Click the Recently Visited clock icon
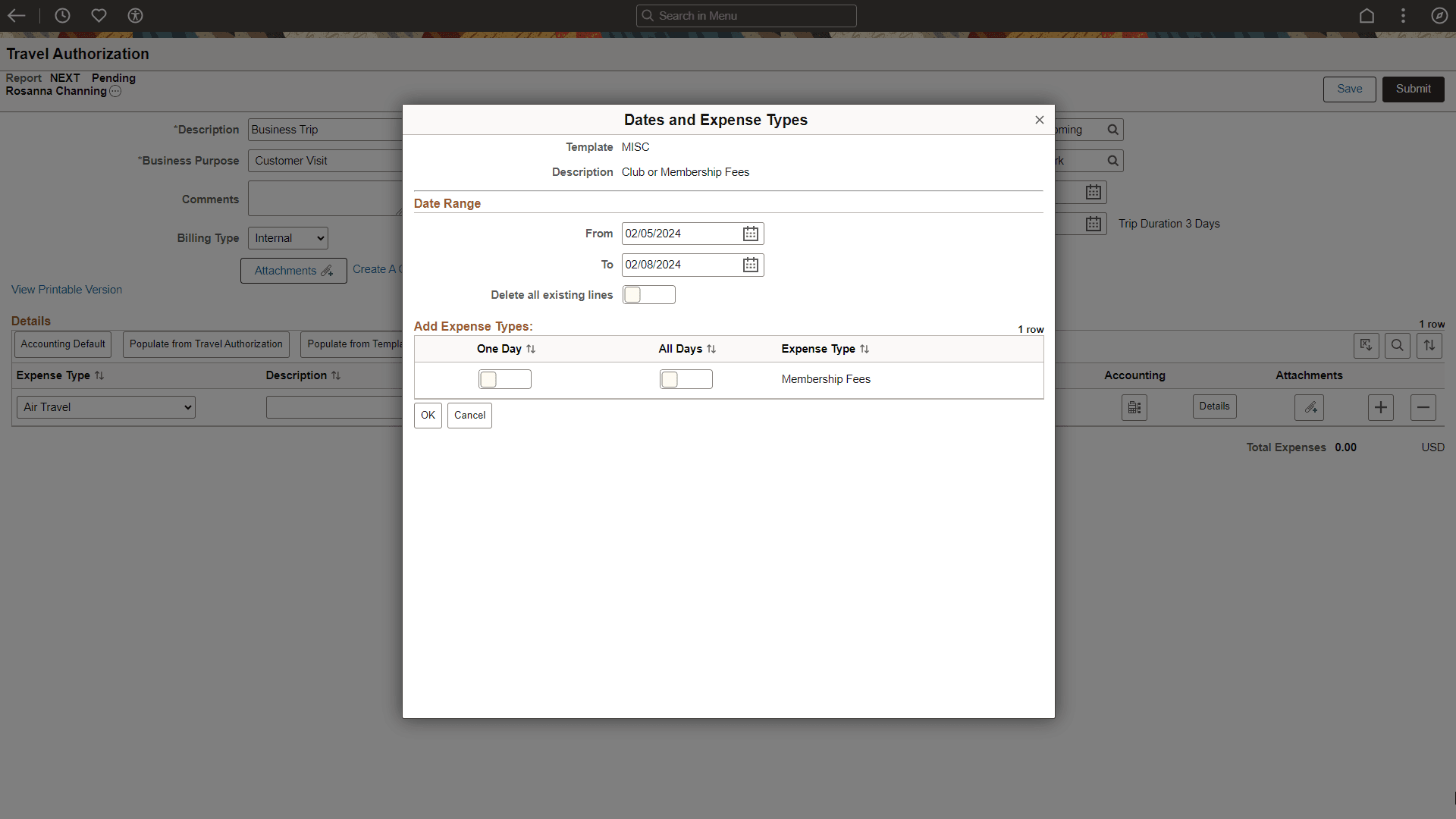The height and width of the screenshot is (819, 1456). tap(62, 15)
